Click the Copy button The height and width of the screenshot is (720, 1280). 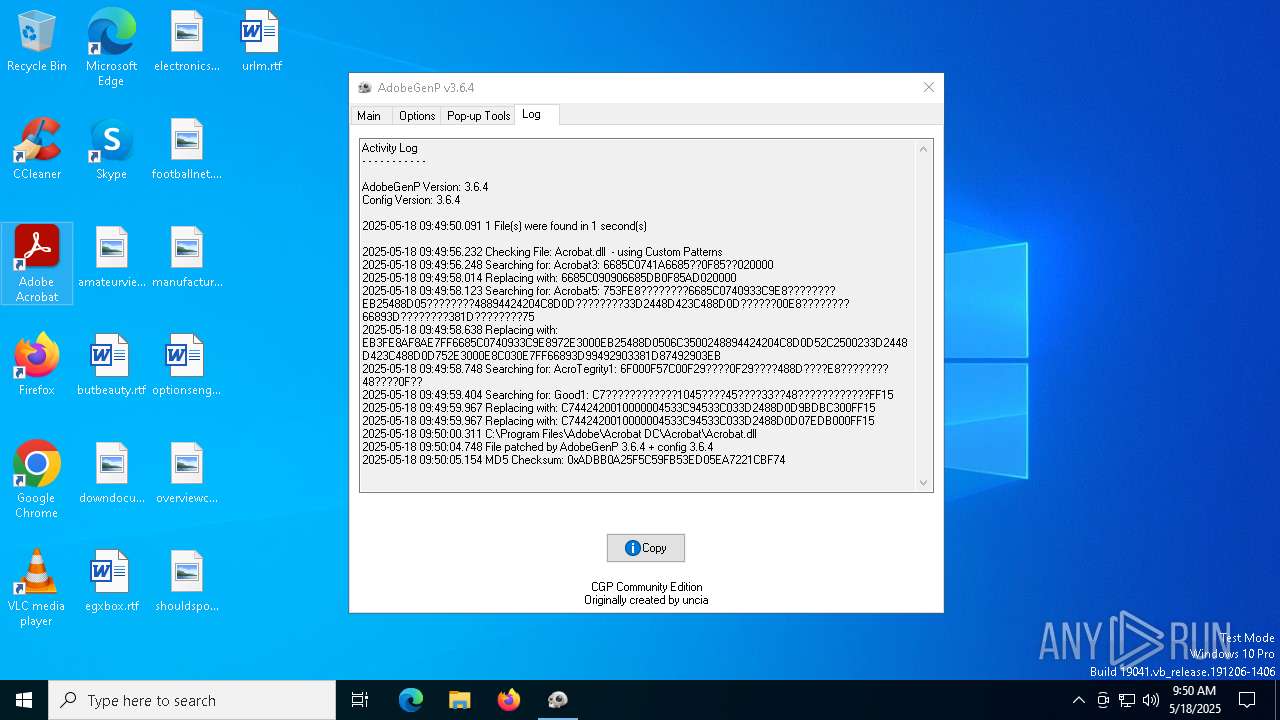[x=646, y=548]
